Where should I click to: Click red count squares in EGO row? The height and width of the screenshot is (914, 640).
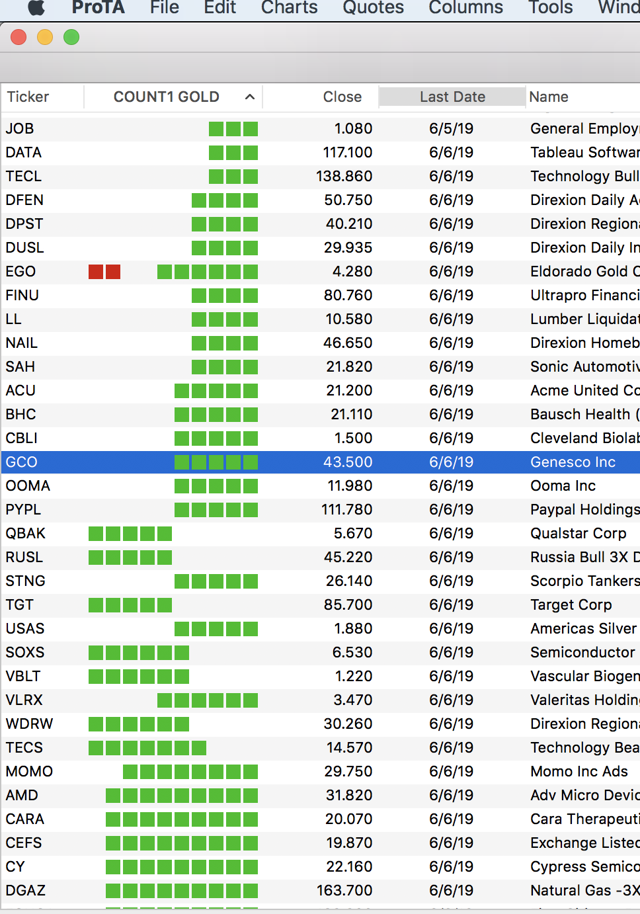coord(104,272)
